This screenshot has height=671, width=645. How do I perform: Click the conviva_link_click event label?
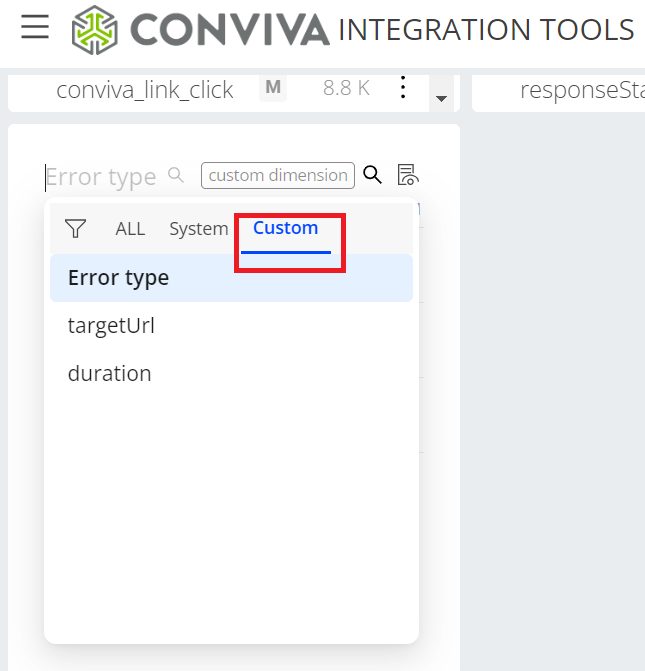(145, 90)
